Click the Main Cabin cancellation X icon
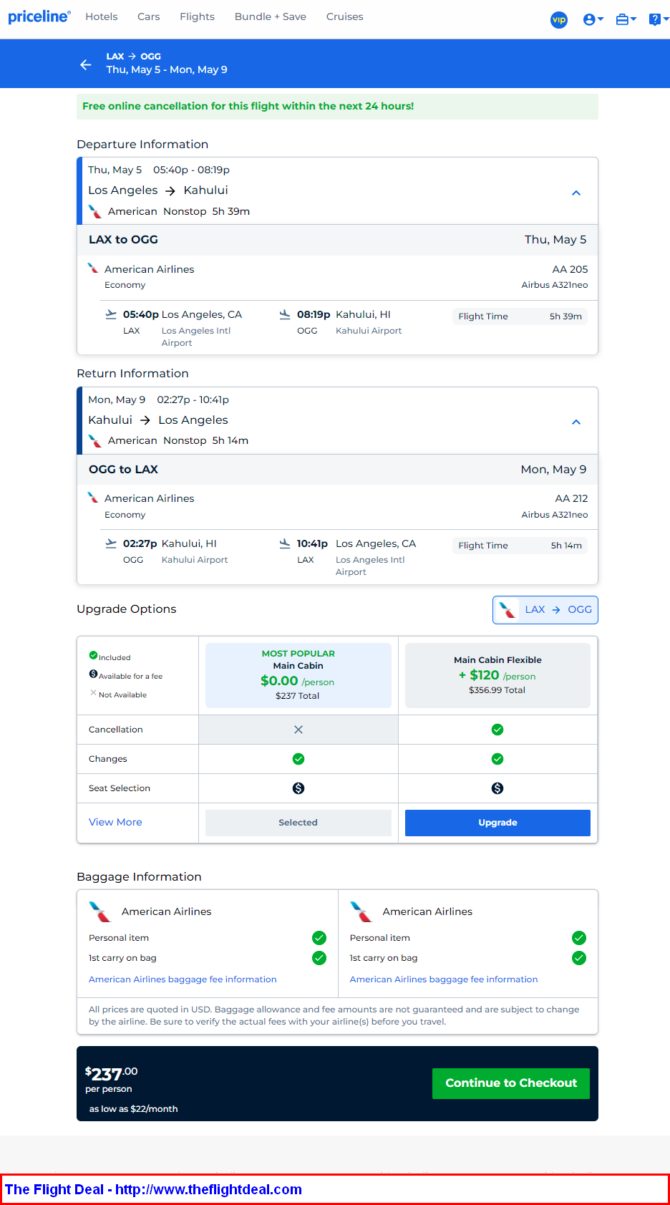This screenshot has width=670, height=1205. pyautogui.click(x=298, y=730)
